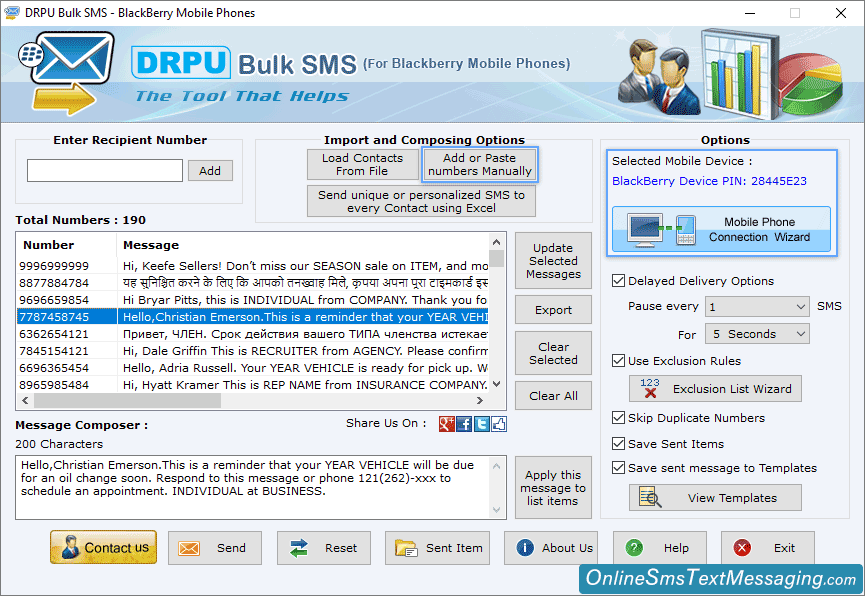The height and width of the screenshot is (596, 865).
Task: Open the Exclusion List Wizard
Action: point(715,389)
